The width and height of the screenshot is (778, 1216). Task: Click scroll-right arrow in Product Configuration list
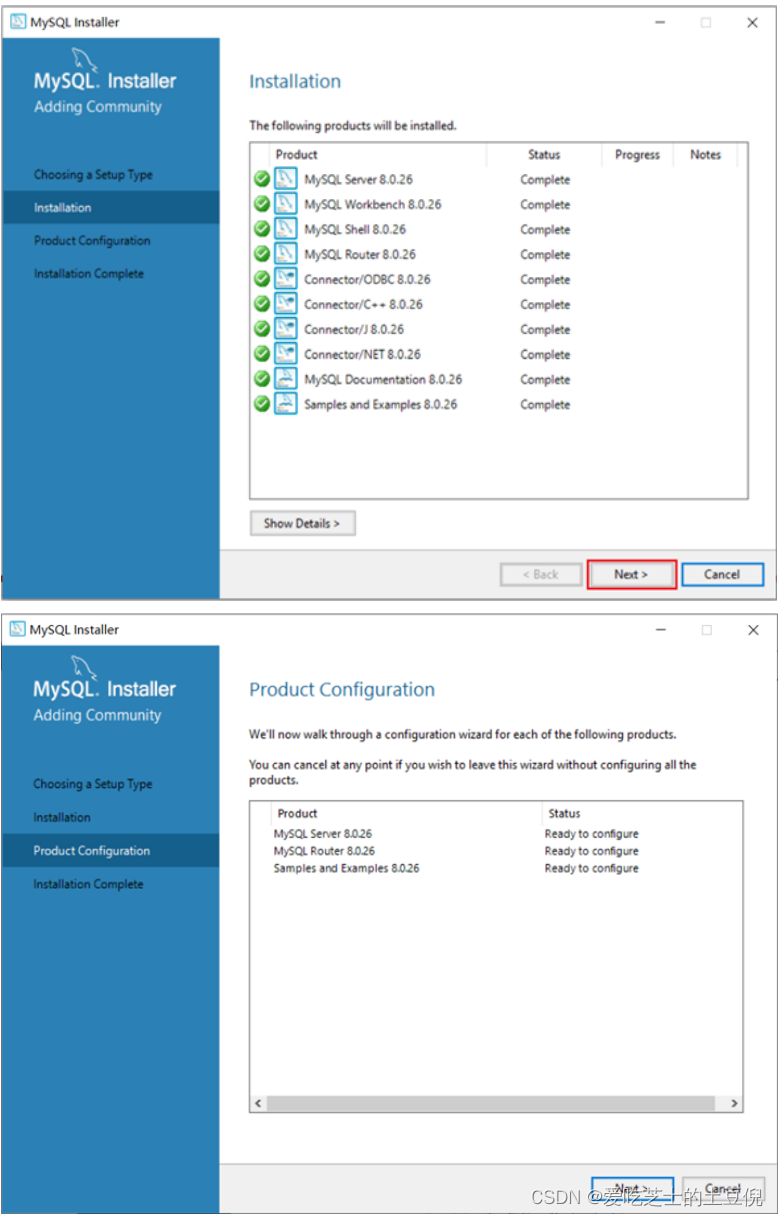[x=734, y=1103]
